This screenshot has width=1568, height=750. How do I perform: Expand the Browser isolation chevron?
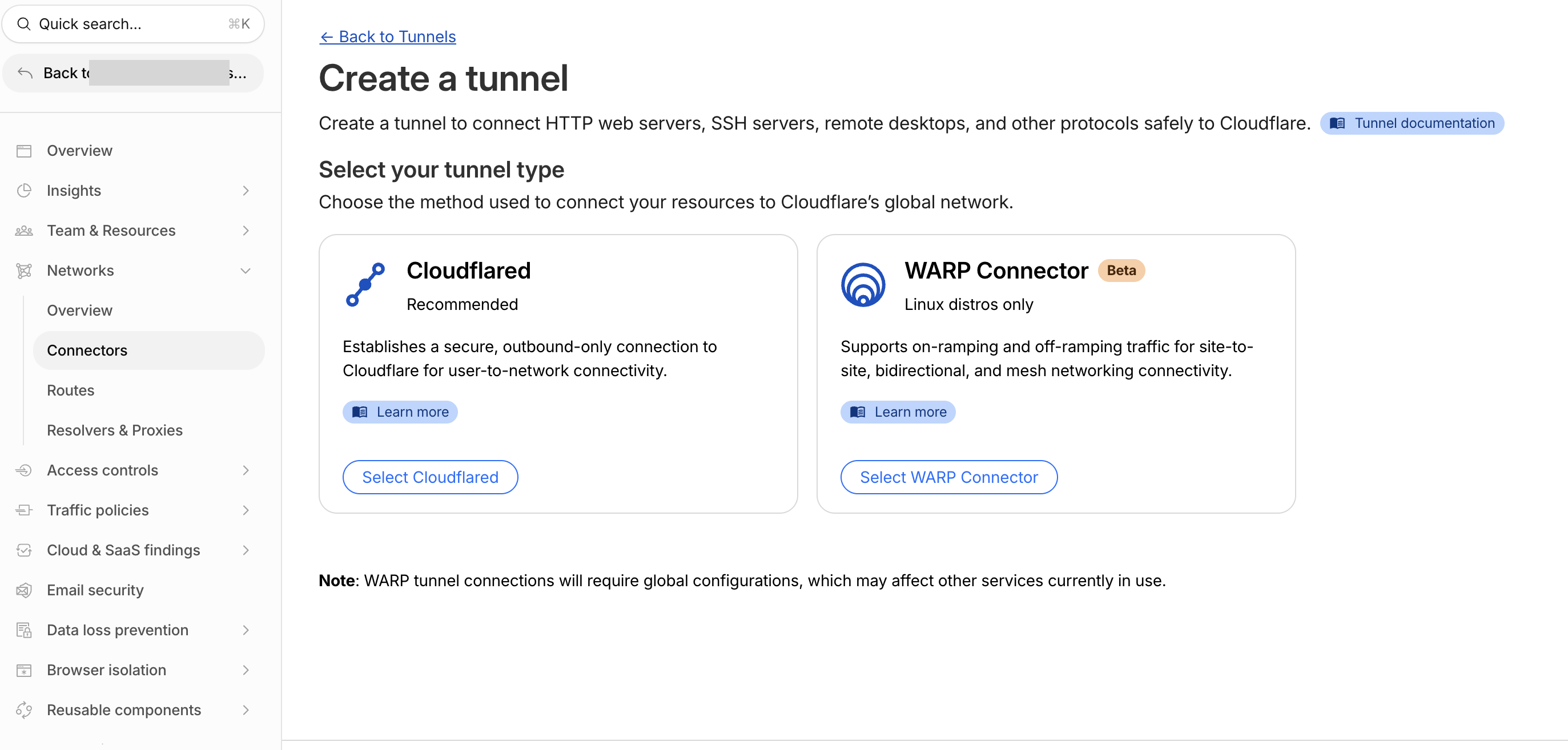click(x=246, y=670)
